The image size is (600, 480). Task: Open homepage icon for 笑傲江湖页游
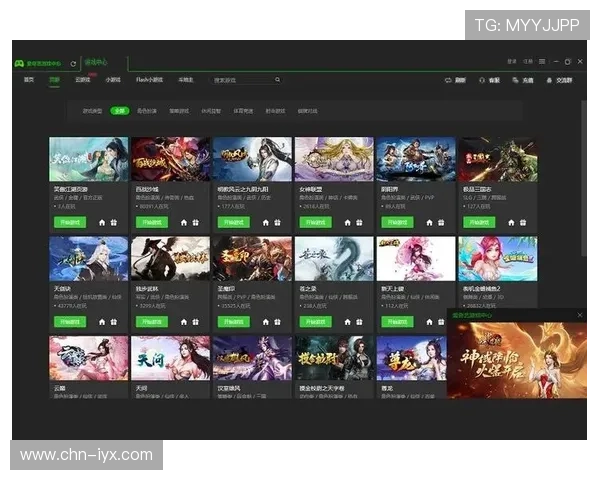click(x=101, y=222)
